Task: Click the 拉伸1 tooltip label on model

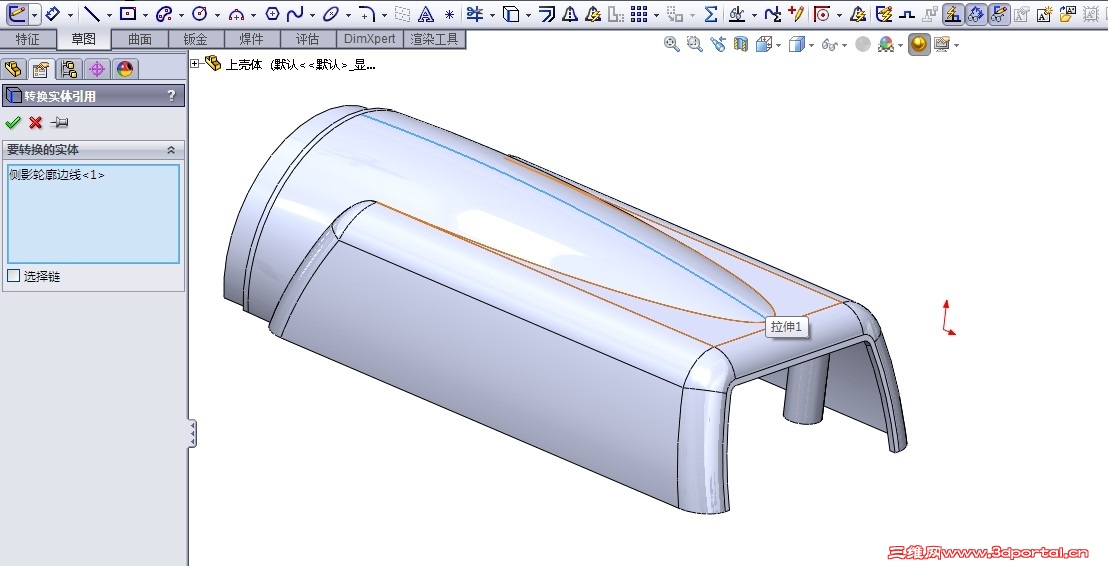Action: click(x=786, y=327)
